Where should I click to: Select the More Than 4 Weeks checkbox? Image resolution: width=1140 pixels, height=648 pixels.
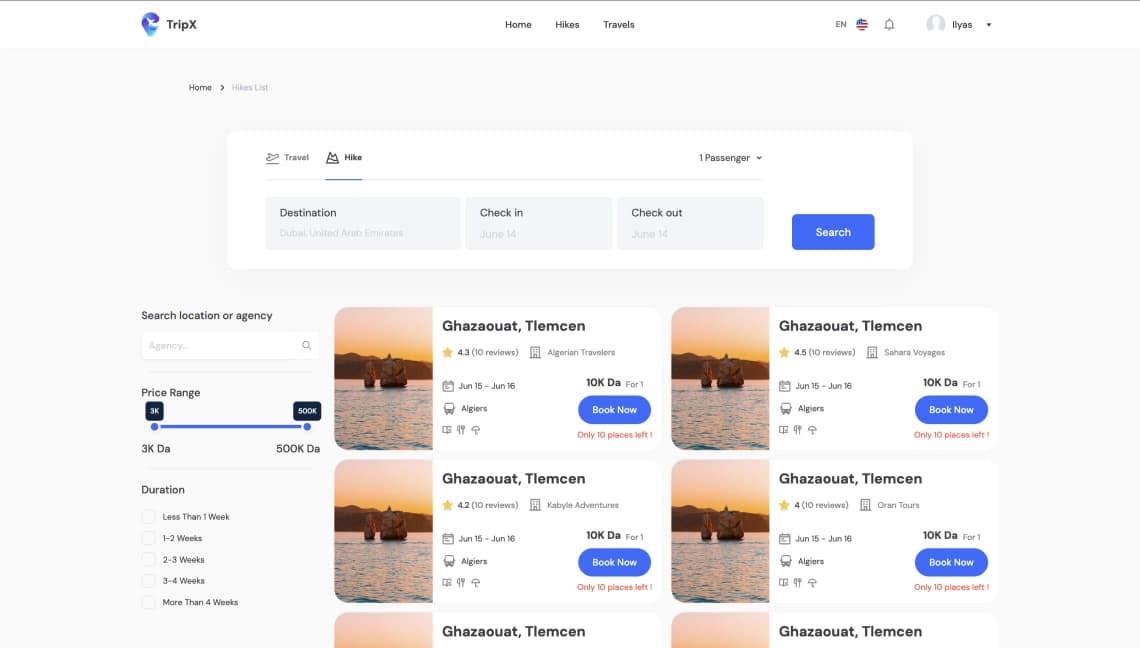(148, 603)
